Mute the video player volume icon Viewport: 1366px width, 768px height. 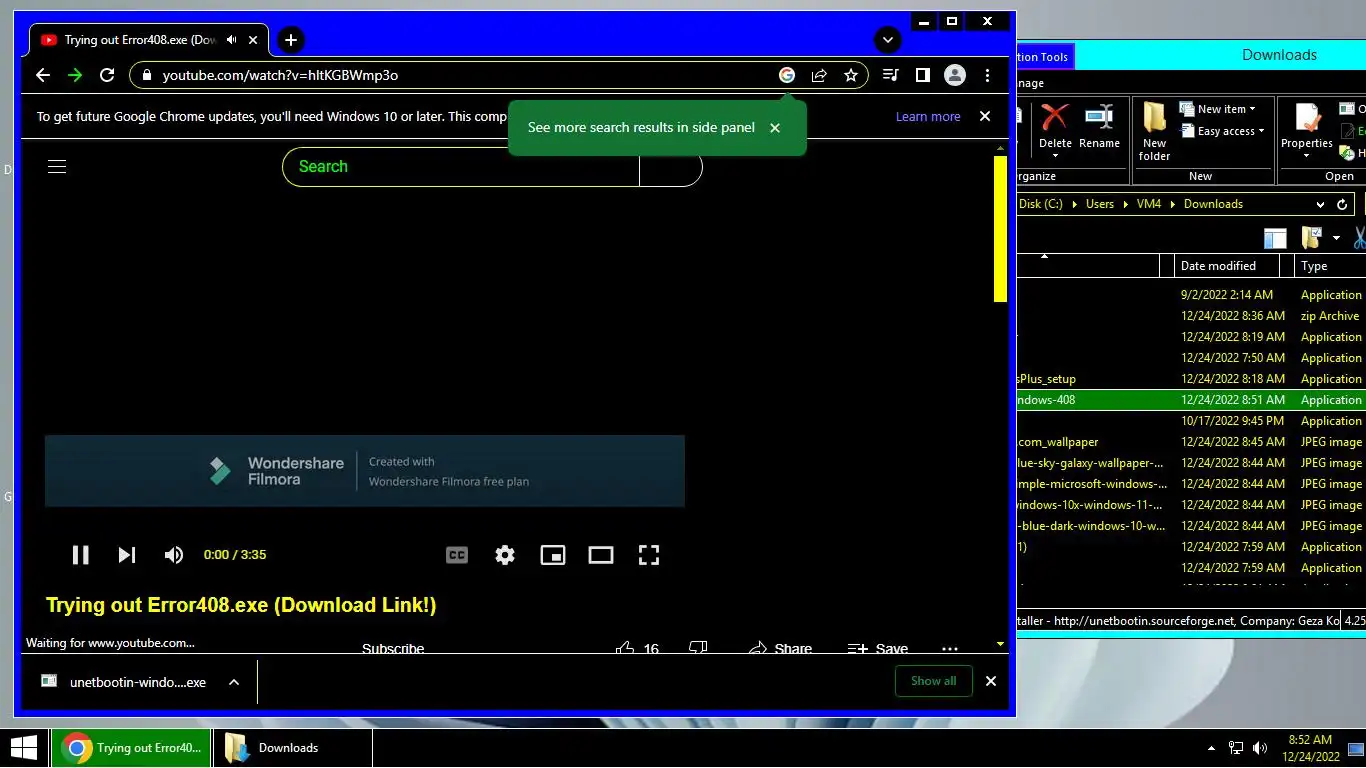(x=174, y=555)
